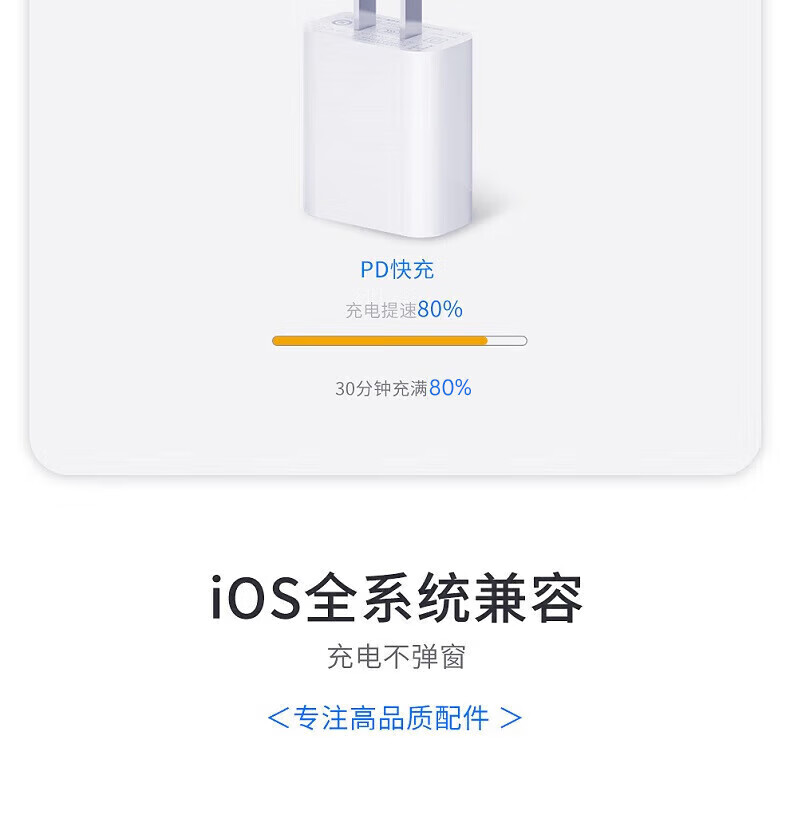Click the orange filled progress bar section
Image resolution: width=790 pixels, height=814 pixels.
(380, 341)
